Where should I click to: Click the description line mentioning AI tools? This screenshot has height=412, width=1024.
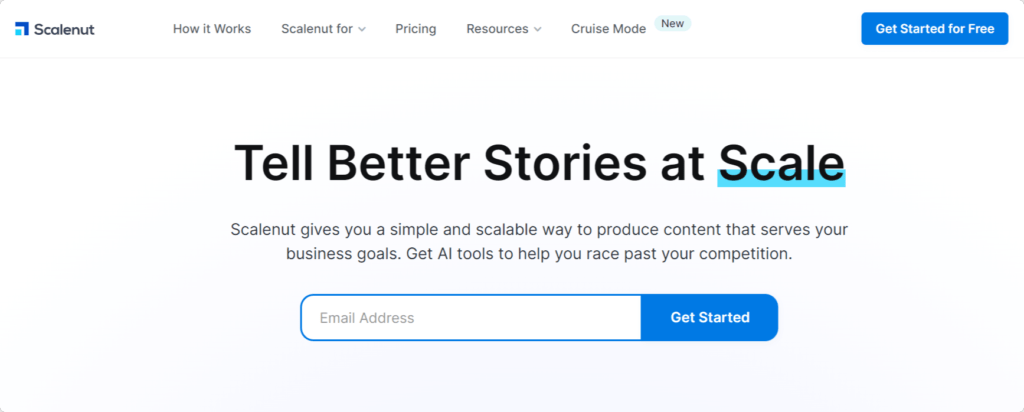(x=538, y=254)
